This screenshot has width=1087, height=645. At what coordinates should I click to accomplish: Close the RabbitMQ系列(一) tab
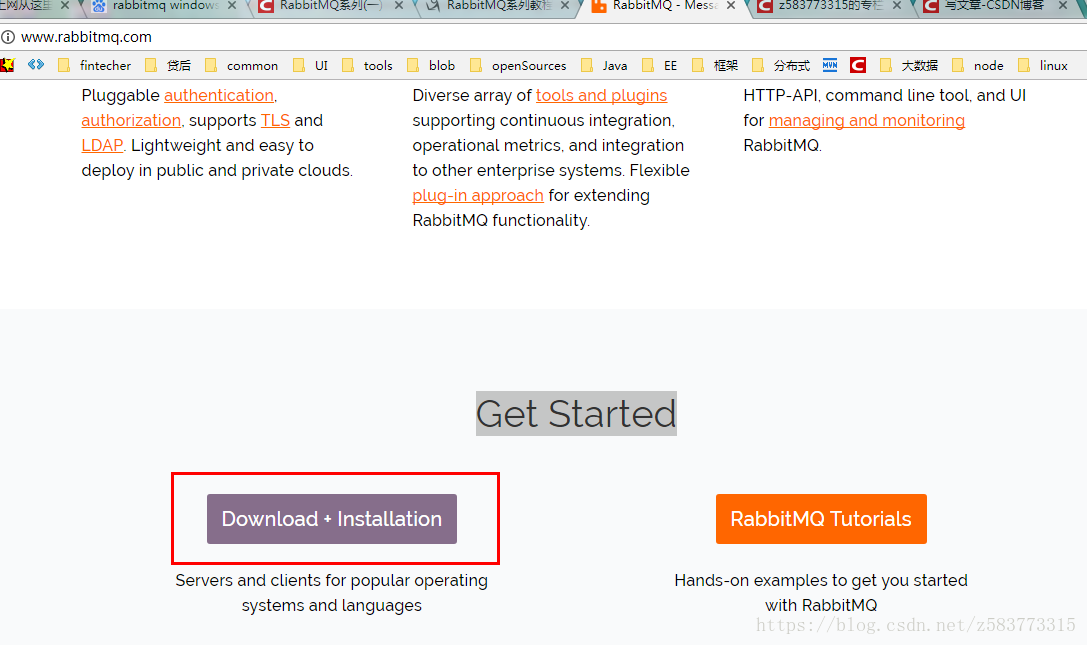coord(399,6)
